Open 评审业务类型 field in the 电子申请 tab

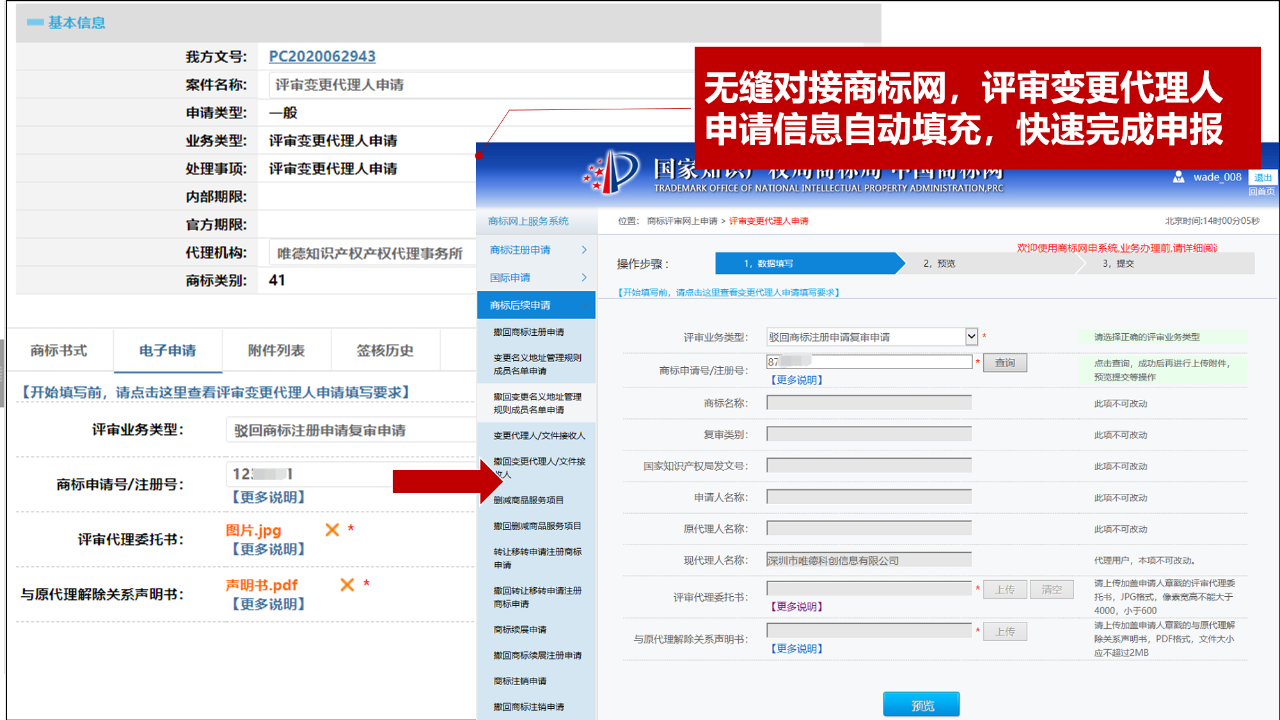coord(350,430)
